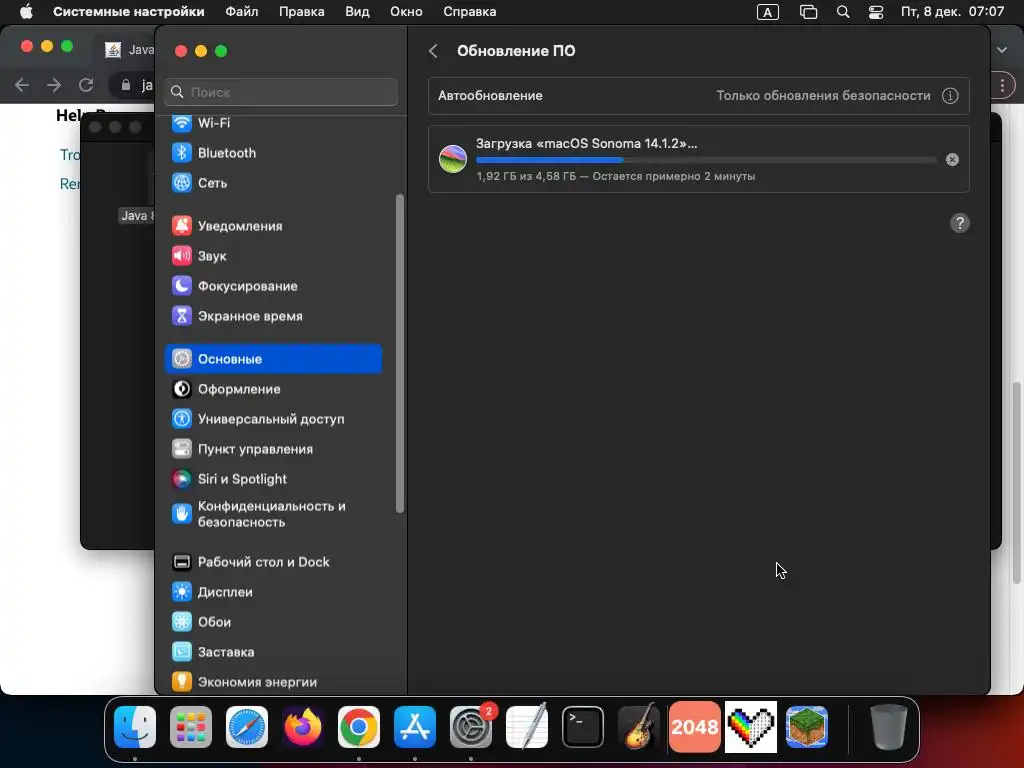
Task: Open Control Center in menu bar
Action: 876,12
